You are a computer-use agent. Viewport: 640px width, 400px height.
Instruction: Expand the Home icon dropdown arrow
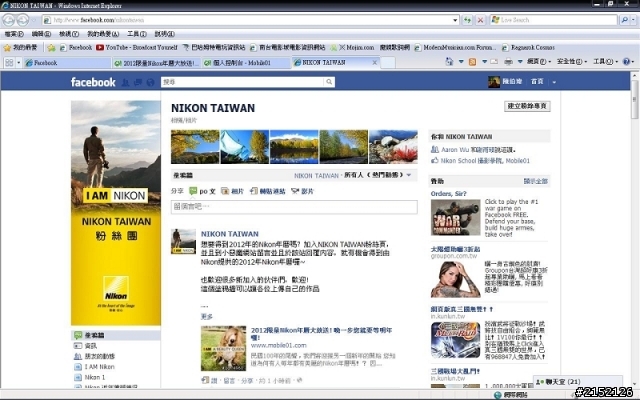coord(461,62)
